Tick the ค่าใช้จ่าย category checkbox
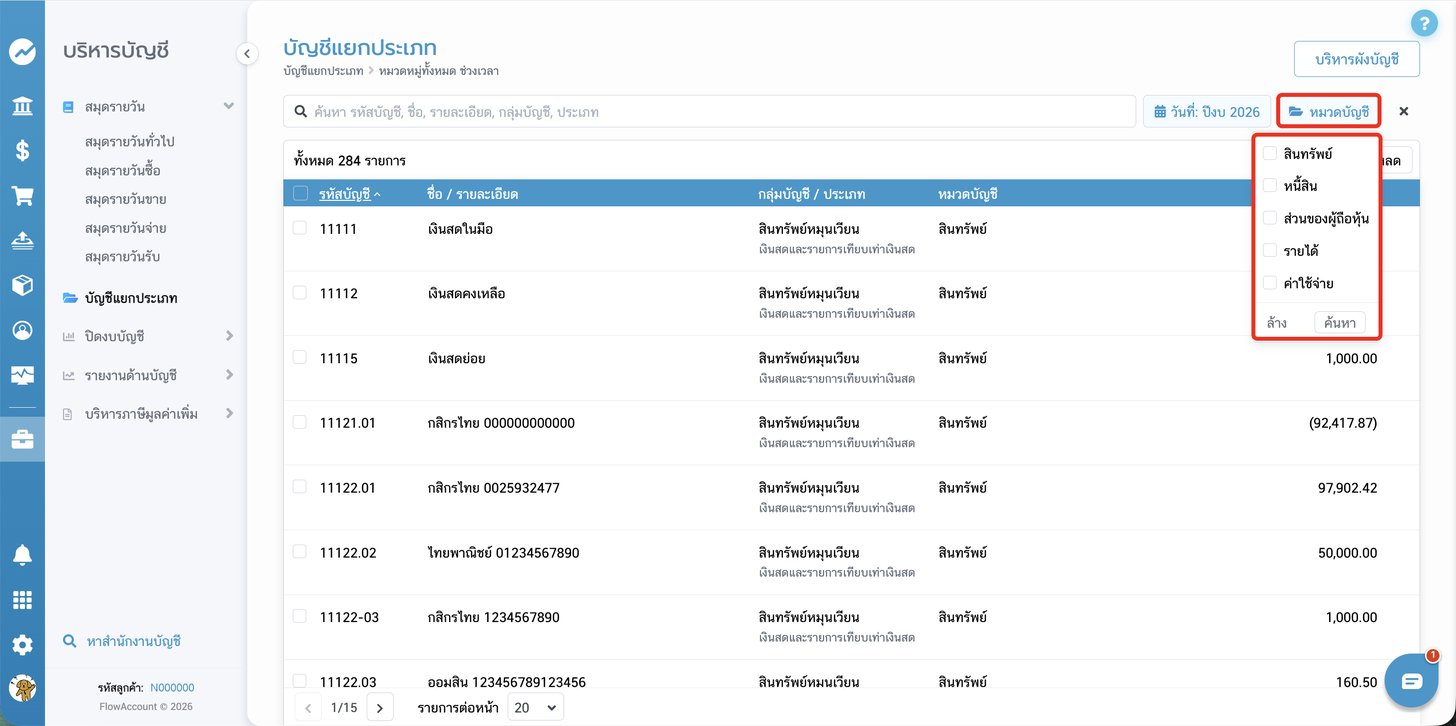1456x726 pixels. [1269, 282]
